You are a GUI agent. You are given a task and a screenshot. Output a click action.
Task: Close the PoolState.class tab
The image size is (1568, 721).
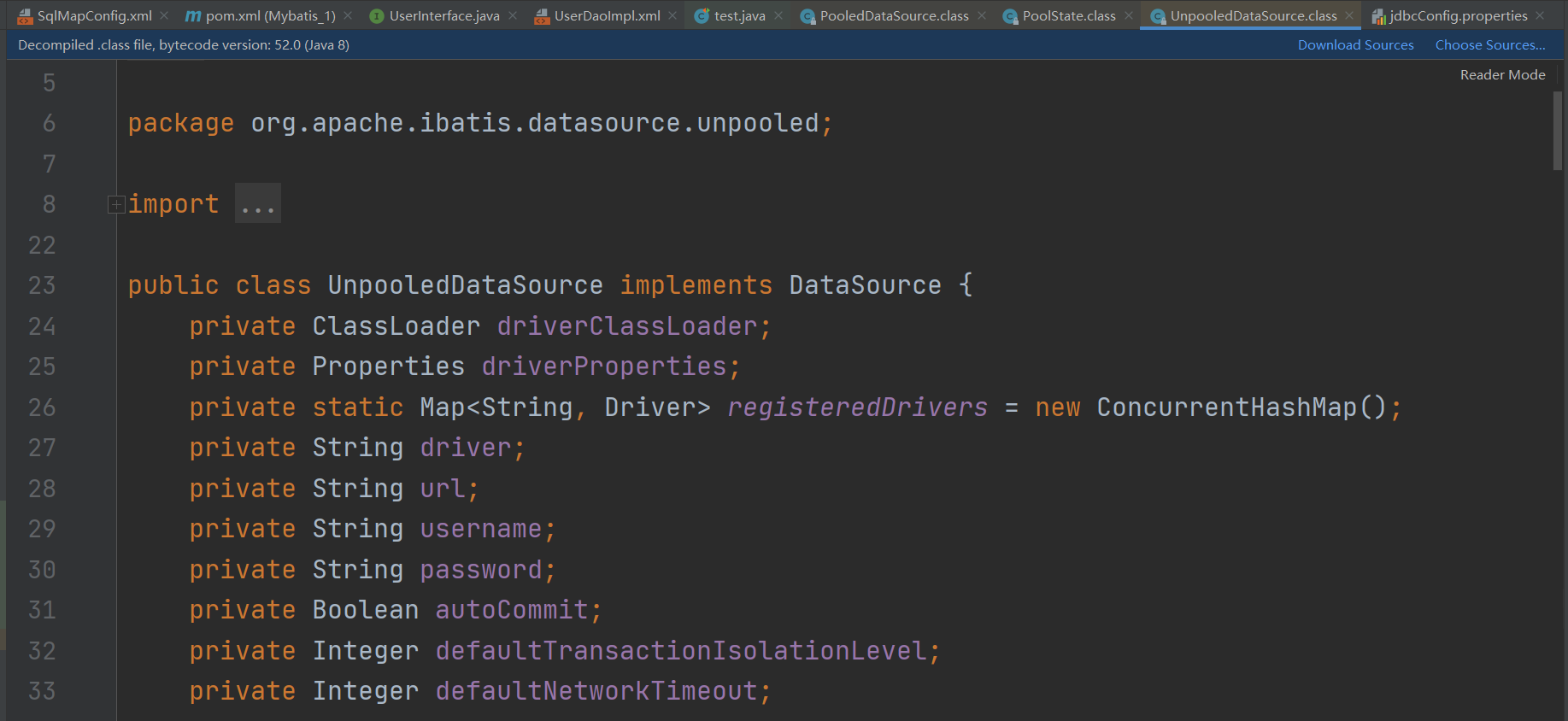1129,16
